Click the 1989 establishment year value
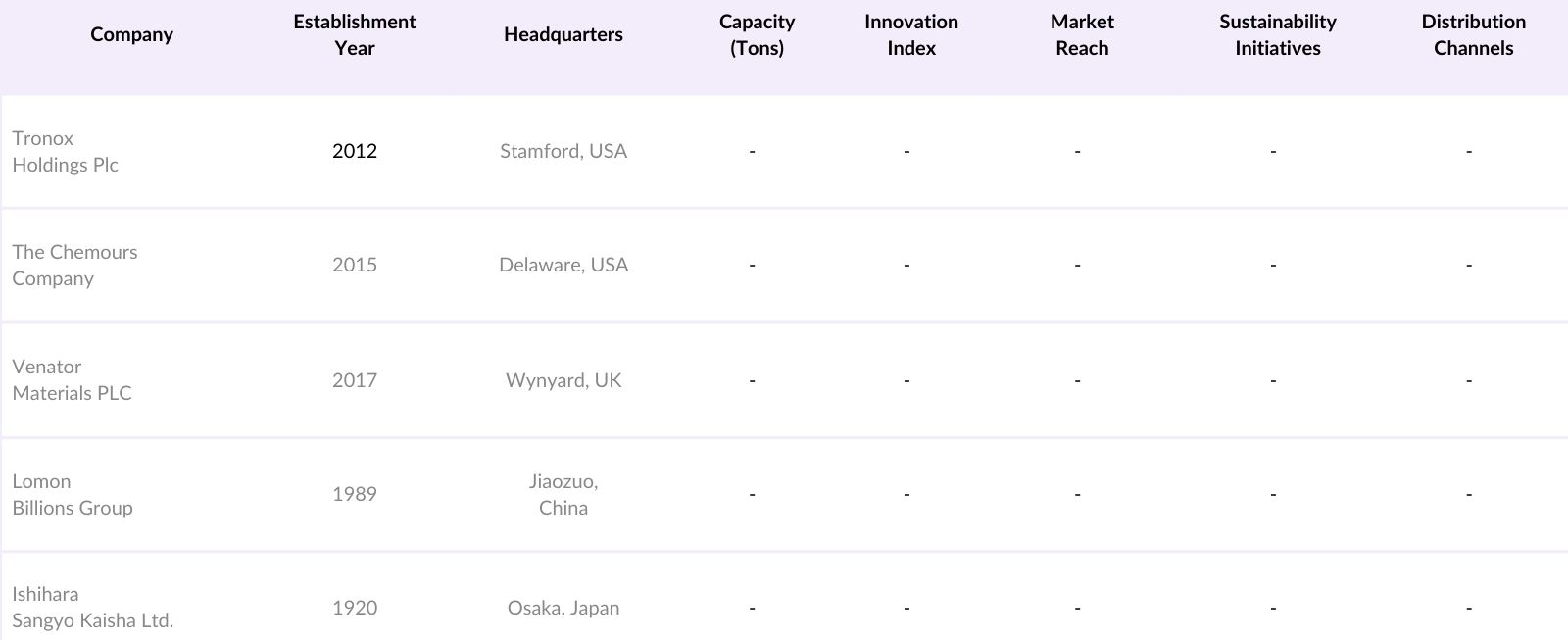The height and width of the screenshot is (640, 1568). point(354,494)
